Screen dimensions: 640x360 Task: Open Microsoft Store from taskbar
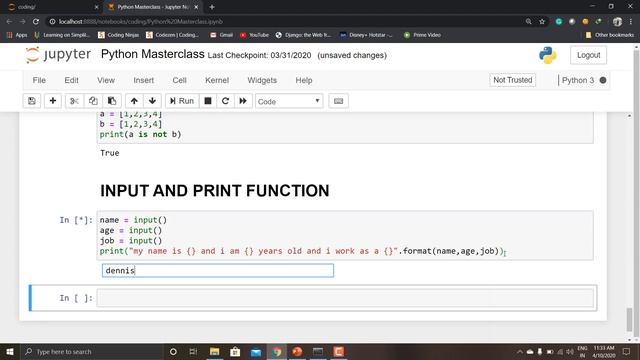pyautogui.click(x=235, y=351)
